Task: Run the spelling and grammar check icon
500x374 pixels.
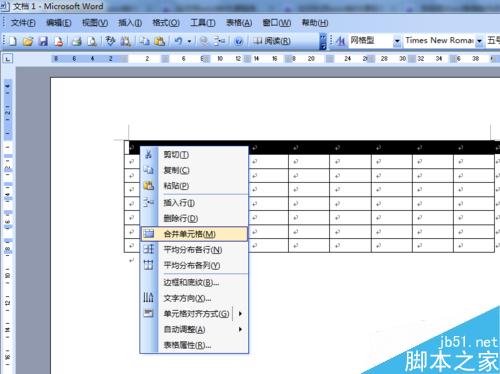Action: (x=110, y=41)
